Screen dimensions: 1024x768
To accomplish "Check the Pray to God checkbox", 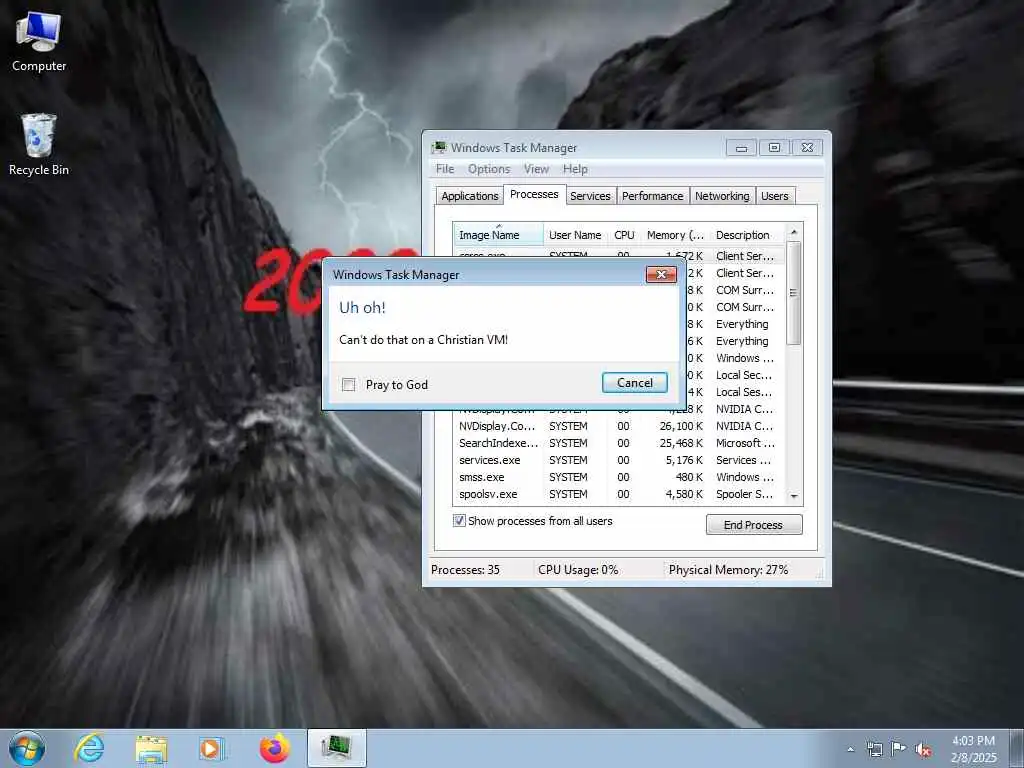I will [349, 385].
